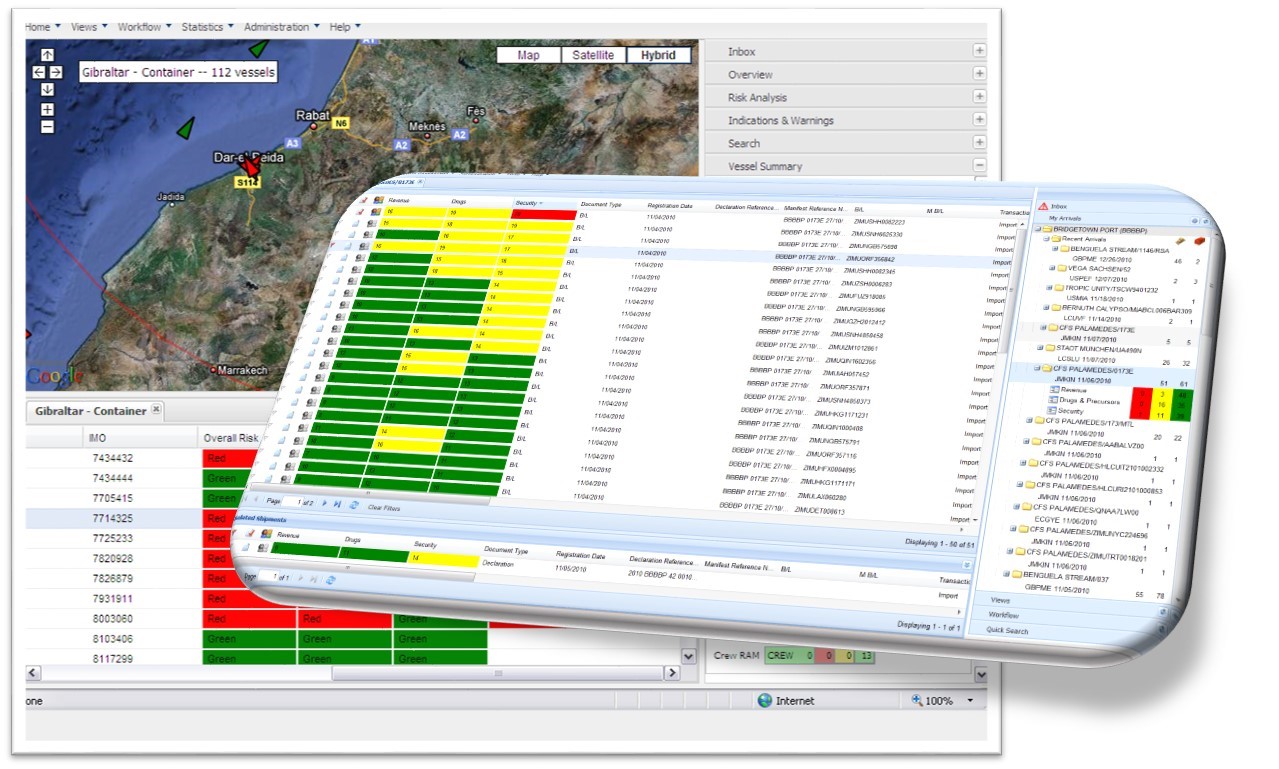Viewport: 1279px width, 769px height.
Task: Click the Security document icon in tree
Action: [x=1051, y=411]
